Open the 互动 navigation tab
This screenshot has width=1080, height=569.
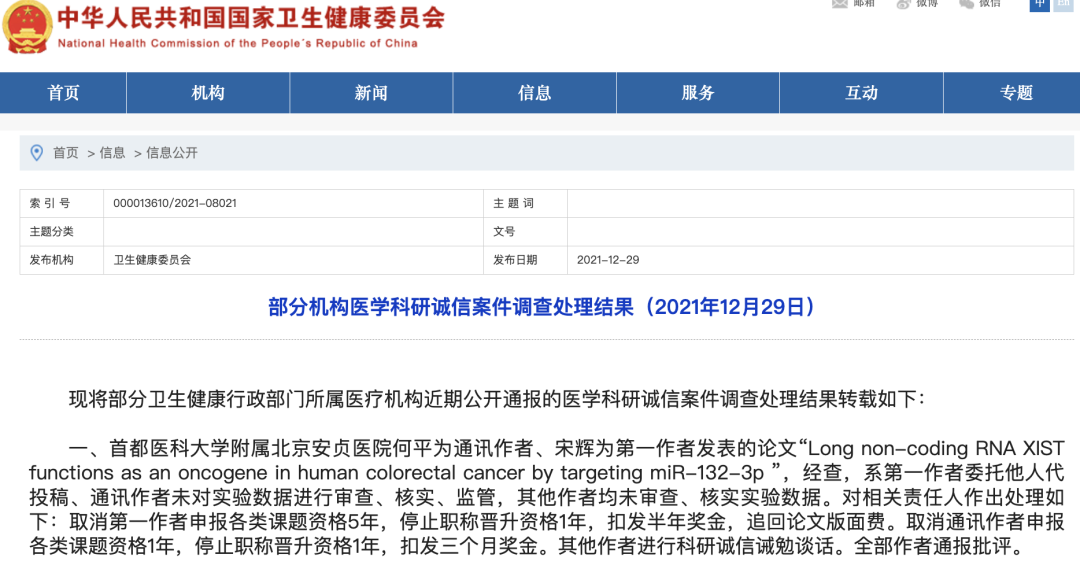tap(861, 92)
